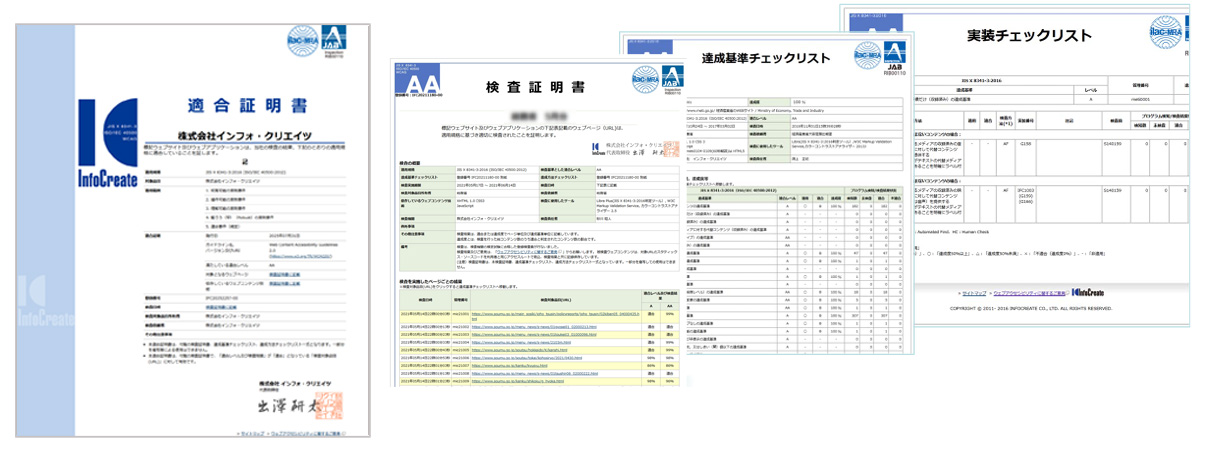Open the ウェブアクセシビリティに関するご案内 link on the 実装チェックリスト
1217x461 pixels.
point(1028,292)
